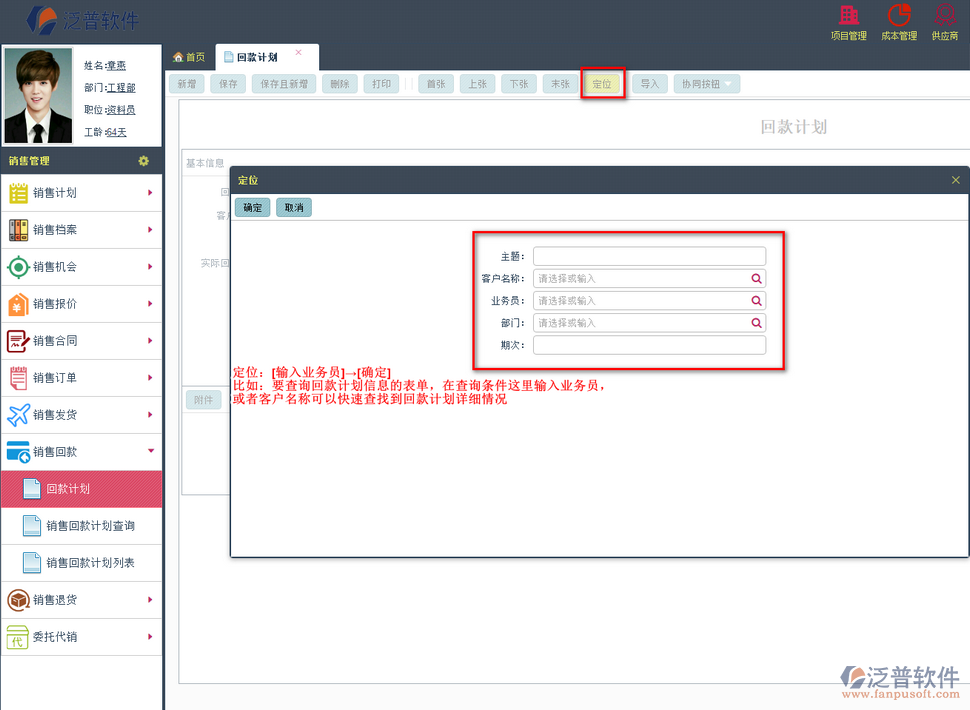Click the 销售计划 calendar icon

pos(18,193)
